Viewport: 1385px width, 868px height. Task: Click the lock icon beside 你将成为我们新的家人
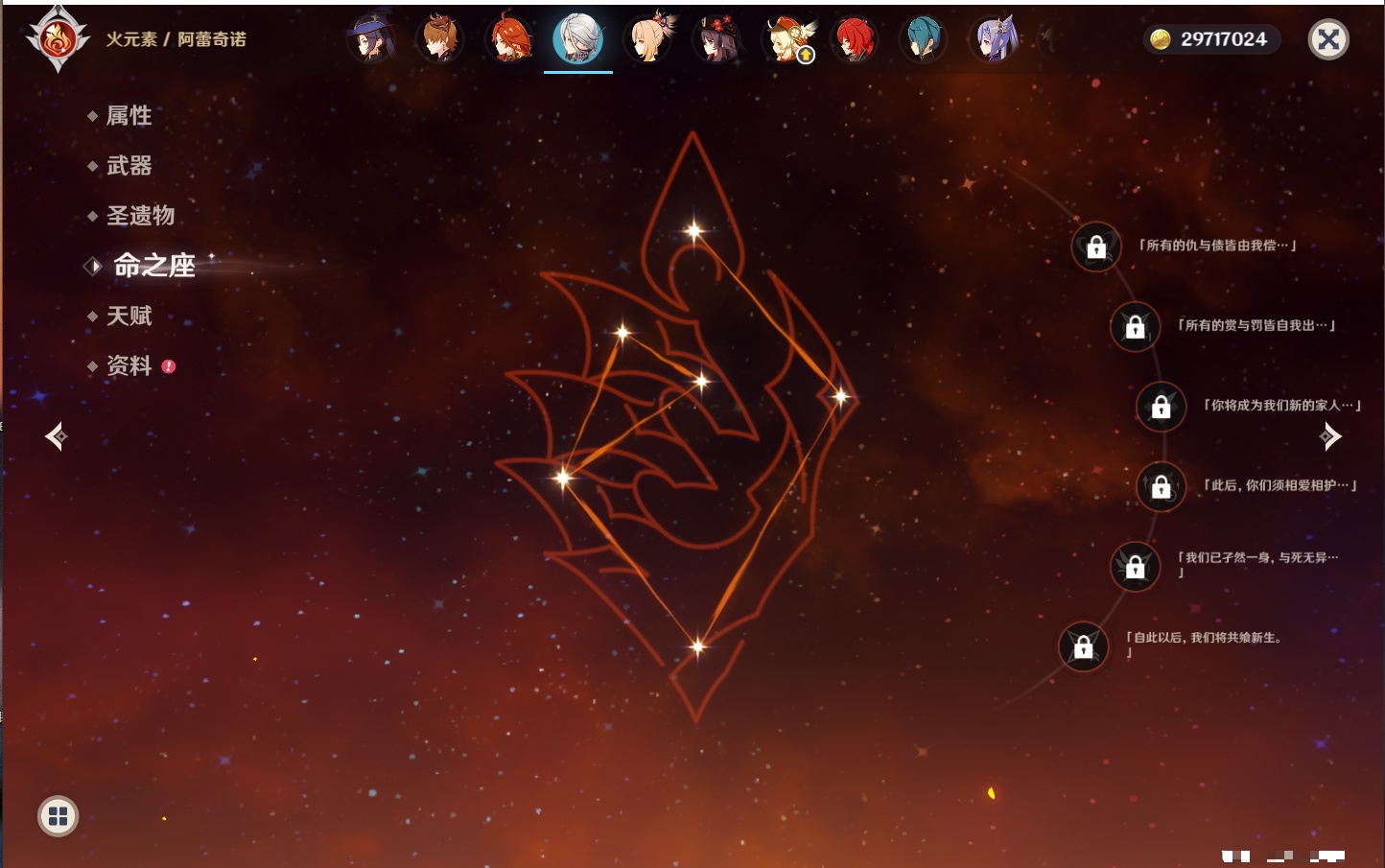(x=1161, y=406)
